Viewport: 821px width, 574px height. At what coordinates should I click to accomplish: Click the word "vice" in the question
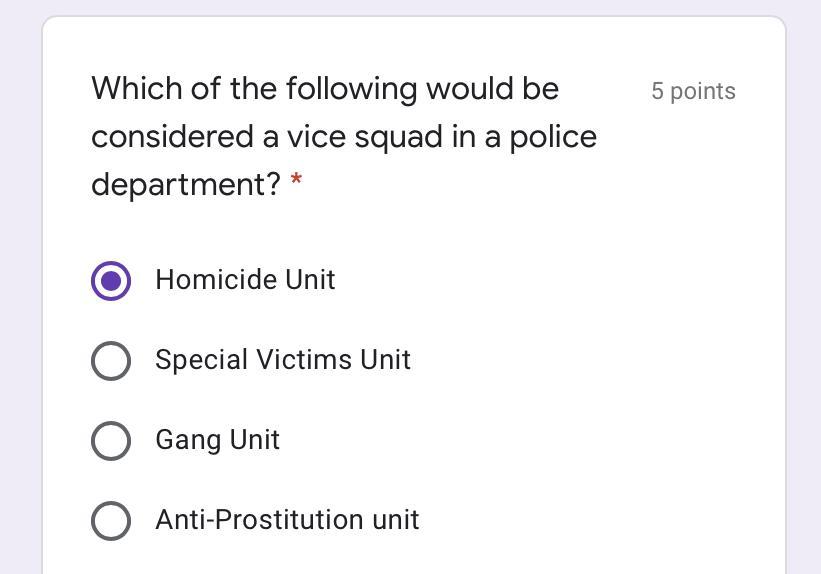coord(316,137)
